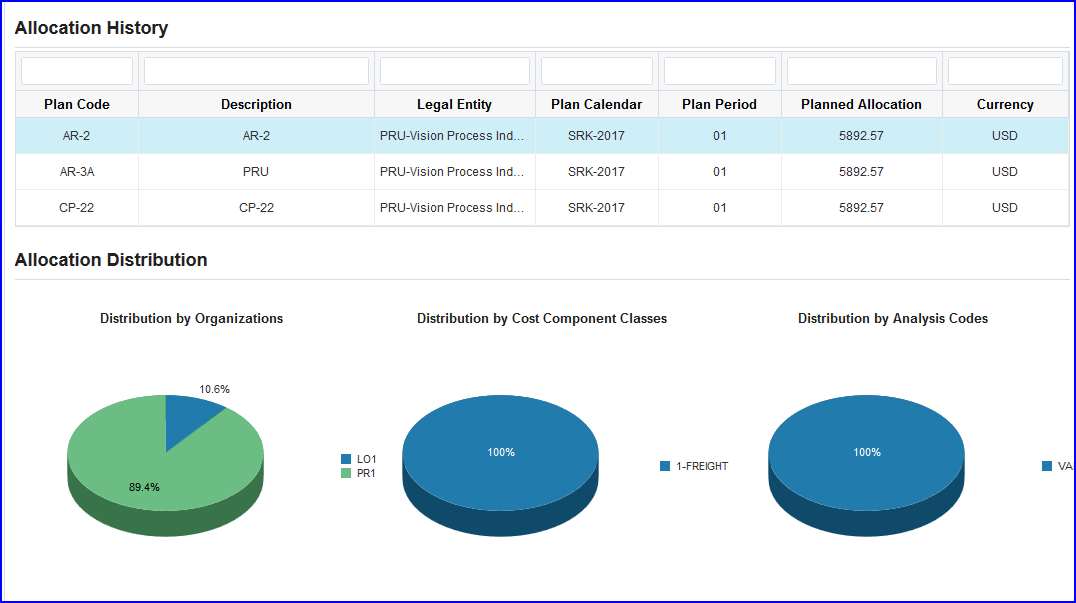
Task: Click the PR1 legend label
Action: tap(366, 473)
